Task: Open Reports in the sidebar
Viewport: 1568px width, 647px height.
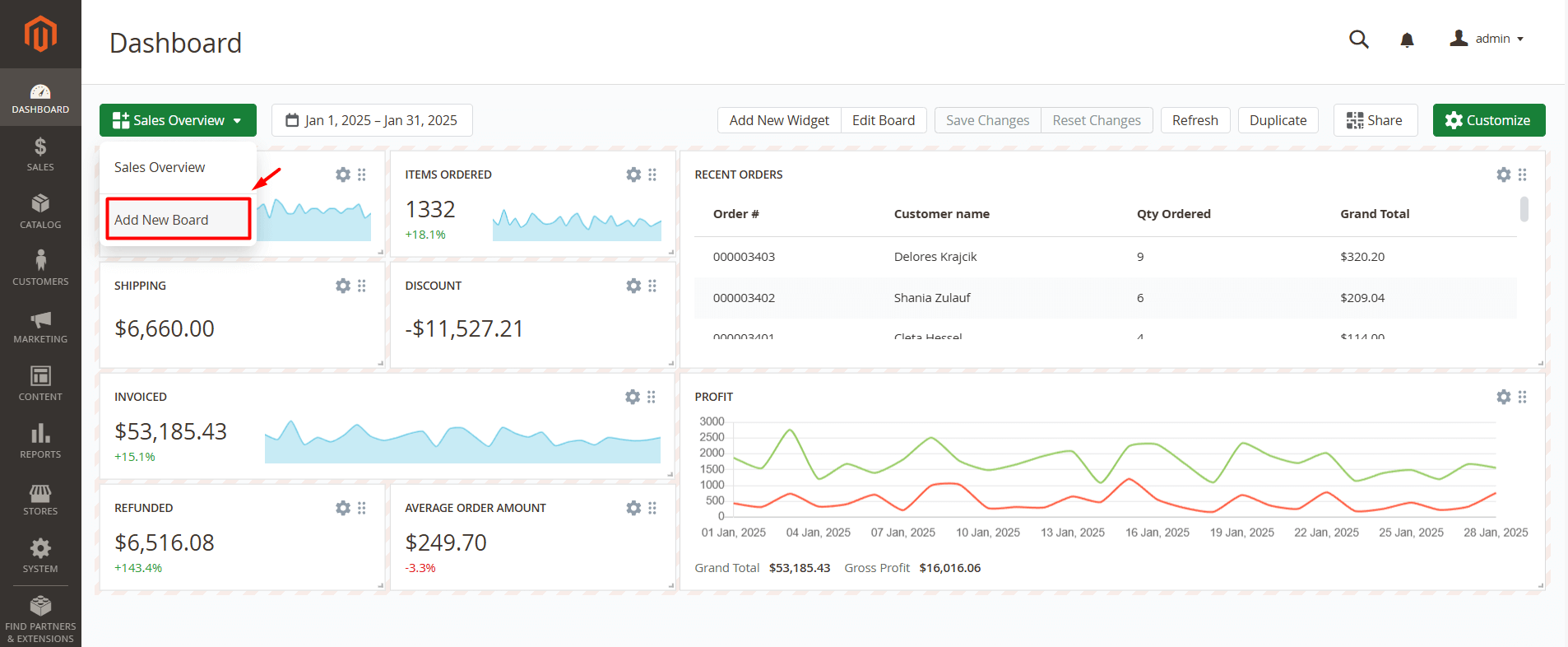Action: click(40, 441)
